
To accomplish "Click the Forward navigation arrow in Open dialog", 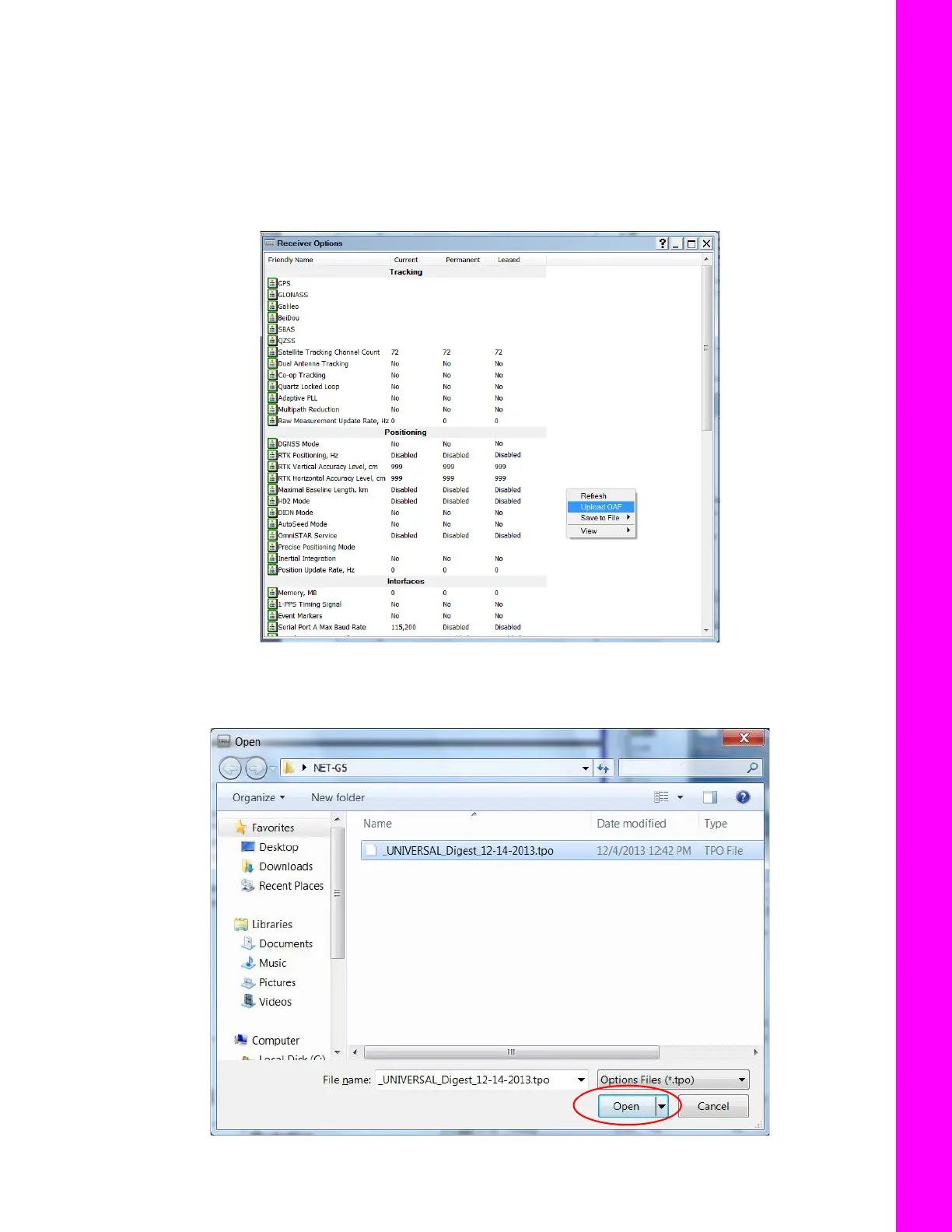I will click(x=256, y=768).
